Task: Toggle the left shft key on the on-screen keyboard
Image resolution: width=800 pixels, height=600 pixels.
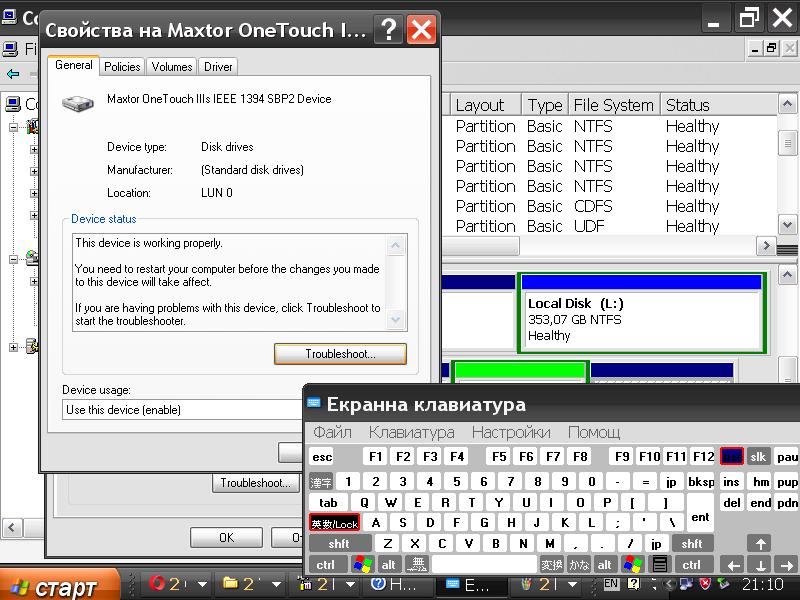Action: [x=339, y=544]
